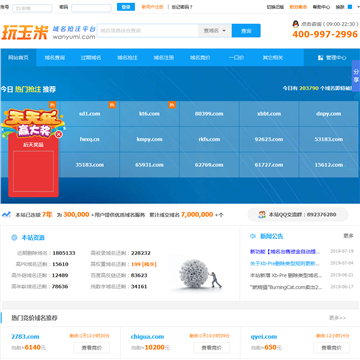Click the 查询 search button
The width and height of the screenshot is (360, 360).
click(246, 31)
